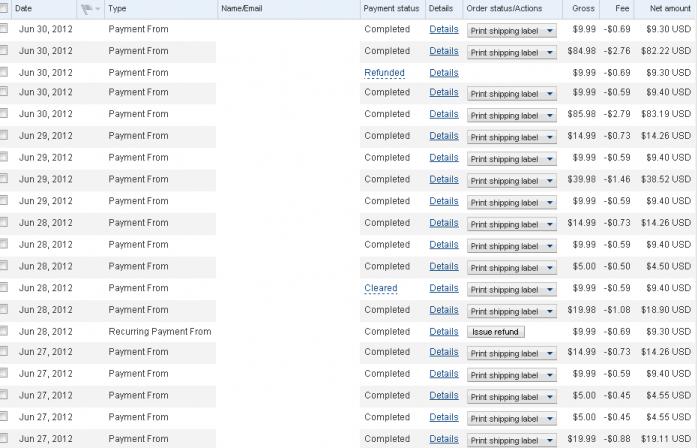Viewport: 698px width, 448px height.
Task: Click the Gross column header
Action: (x=583, y=8)
